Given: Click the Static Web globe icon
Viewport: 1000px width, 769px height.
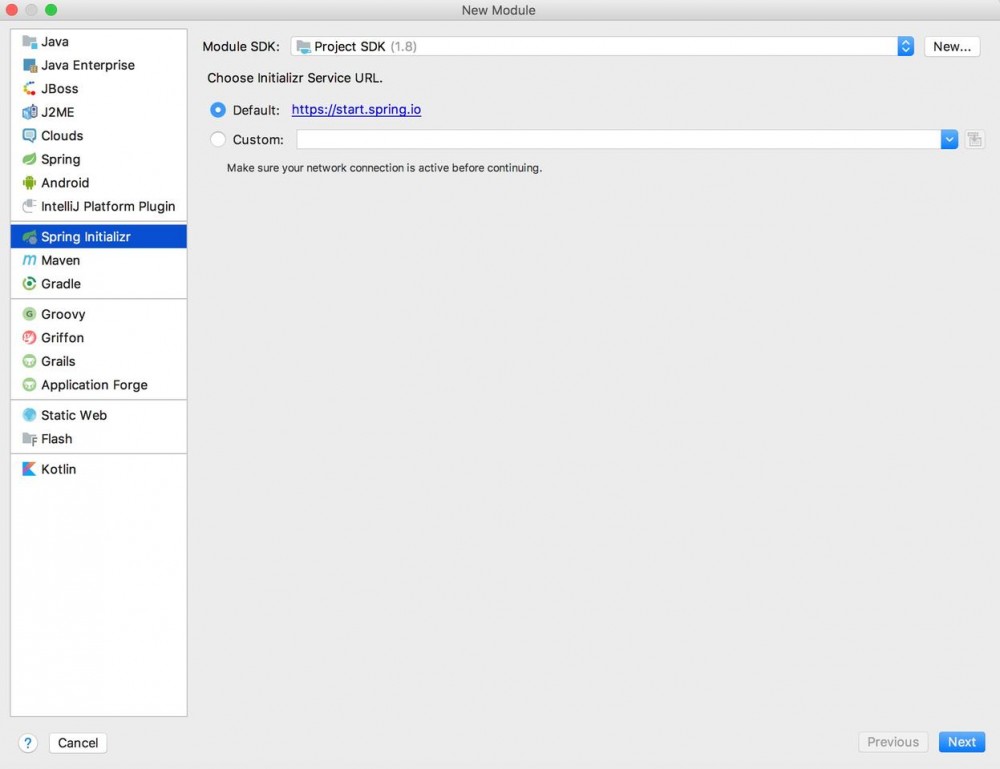Looking at the screenshot, I should pyautogui.click(x=29, y=415).
